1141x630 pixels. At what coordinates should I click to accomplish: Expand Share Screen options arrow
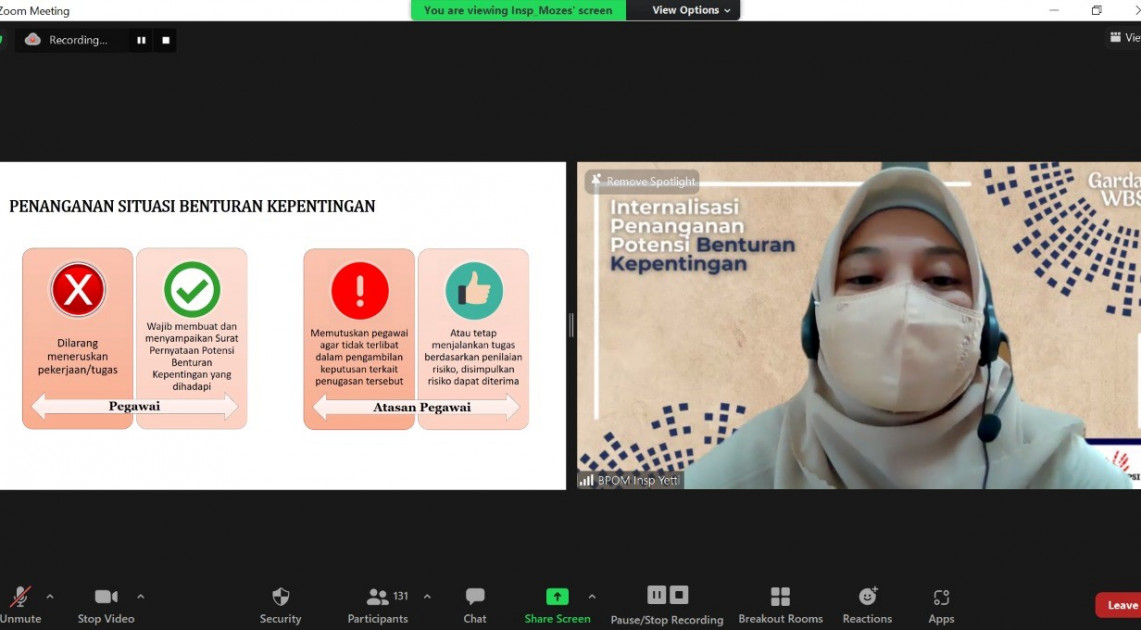(x=592, y=597)
